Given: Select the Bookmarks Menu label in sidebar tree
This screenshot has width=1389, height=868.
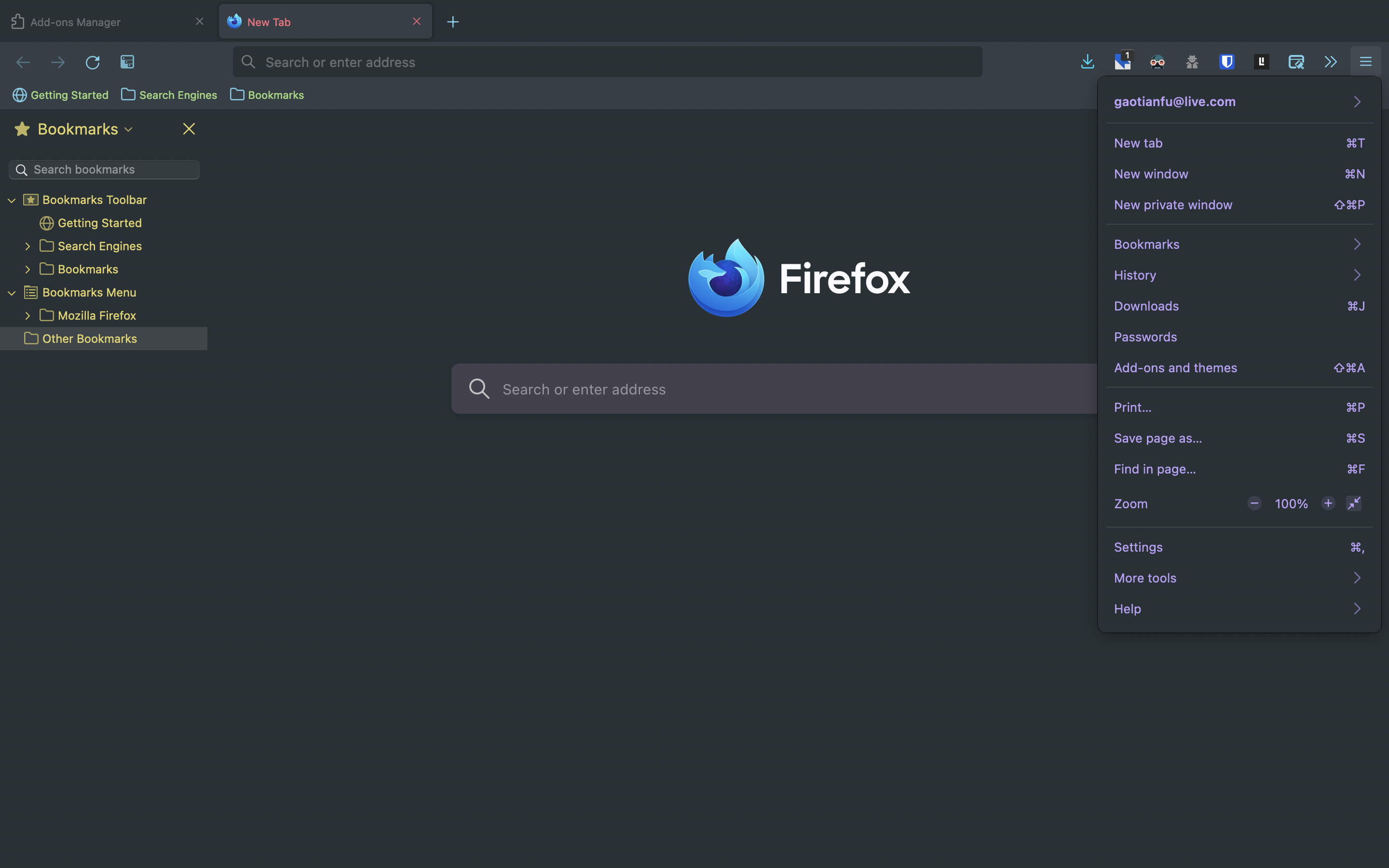Looking at the screenshot, I should pos(89,292).
